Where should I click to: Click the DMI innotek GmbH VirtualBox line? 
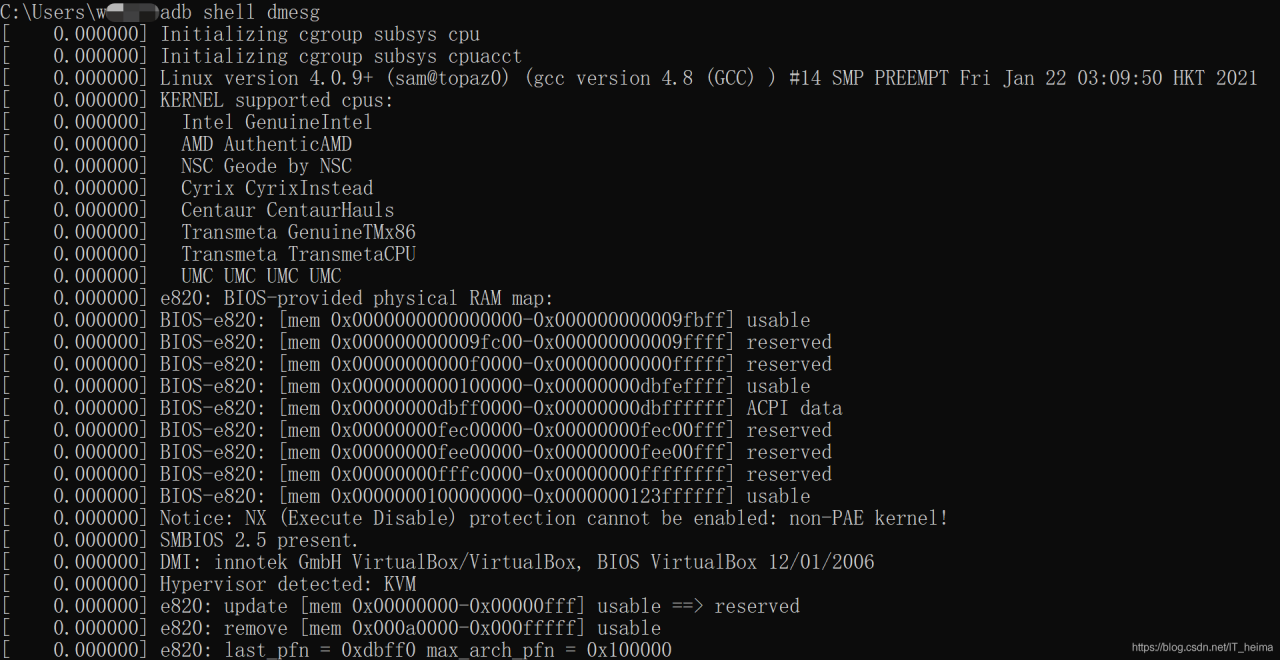click(x=516, y=562)
